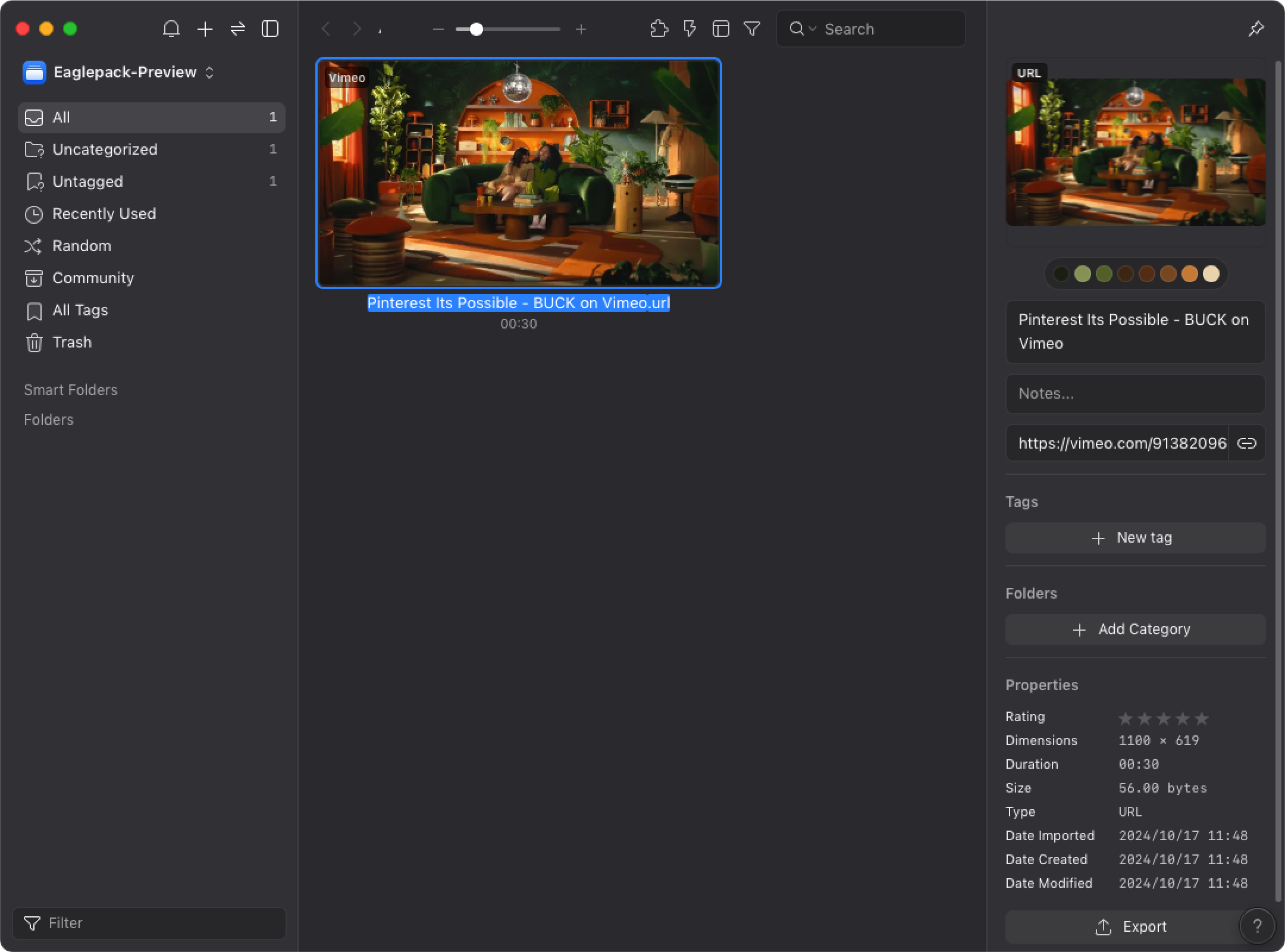Select All in the sidebar
Viewport: 1285px width, 952px height.
pyautogui.click(x=152, y=117)
